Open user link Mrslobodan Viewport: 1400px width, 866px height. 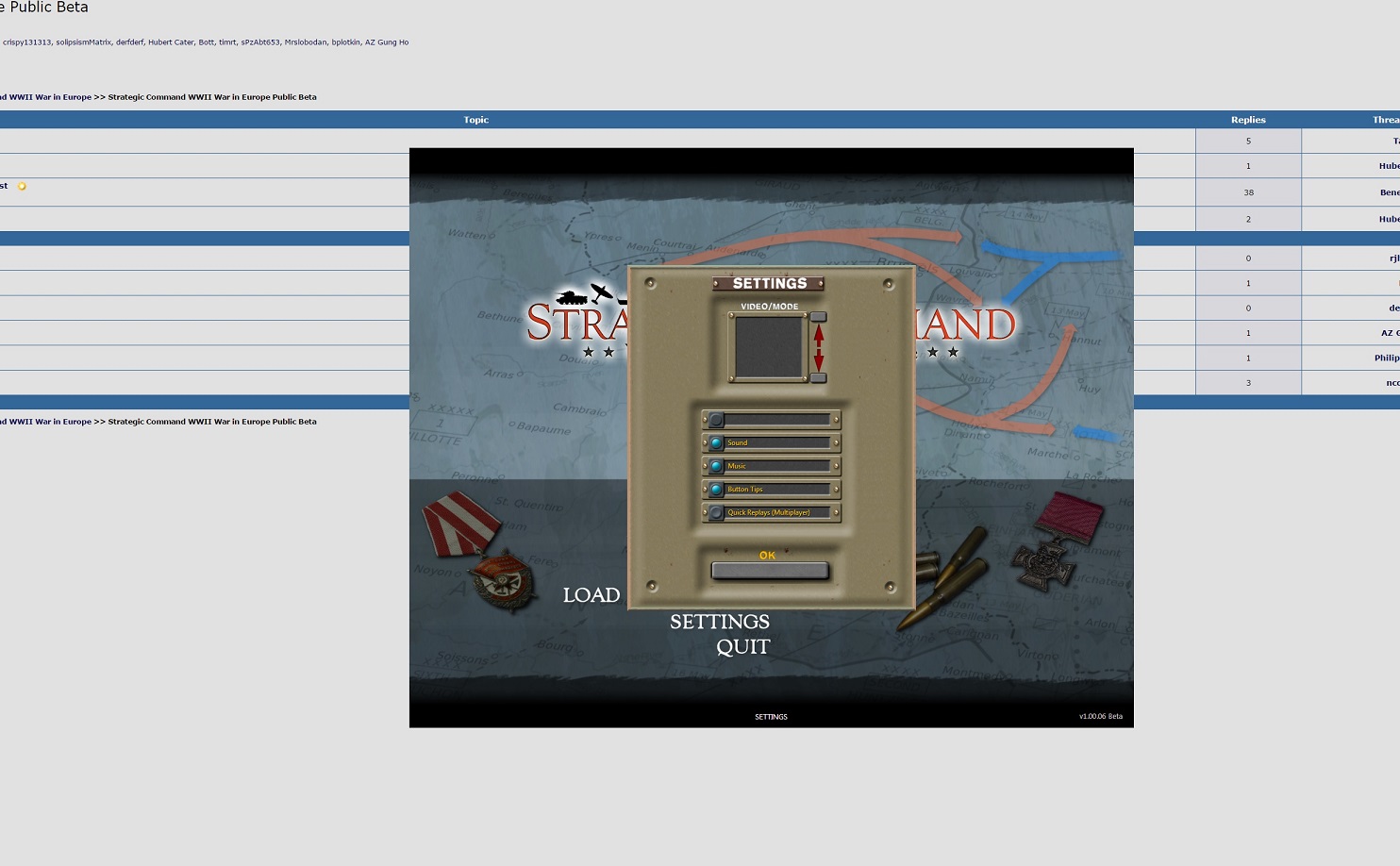coord(306,42)
